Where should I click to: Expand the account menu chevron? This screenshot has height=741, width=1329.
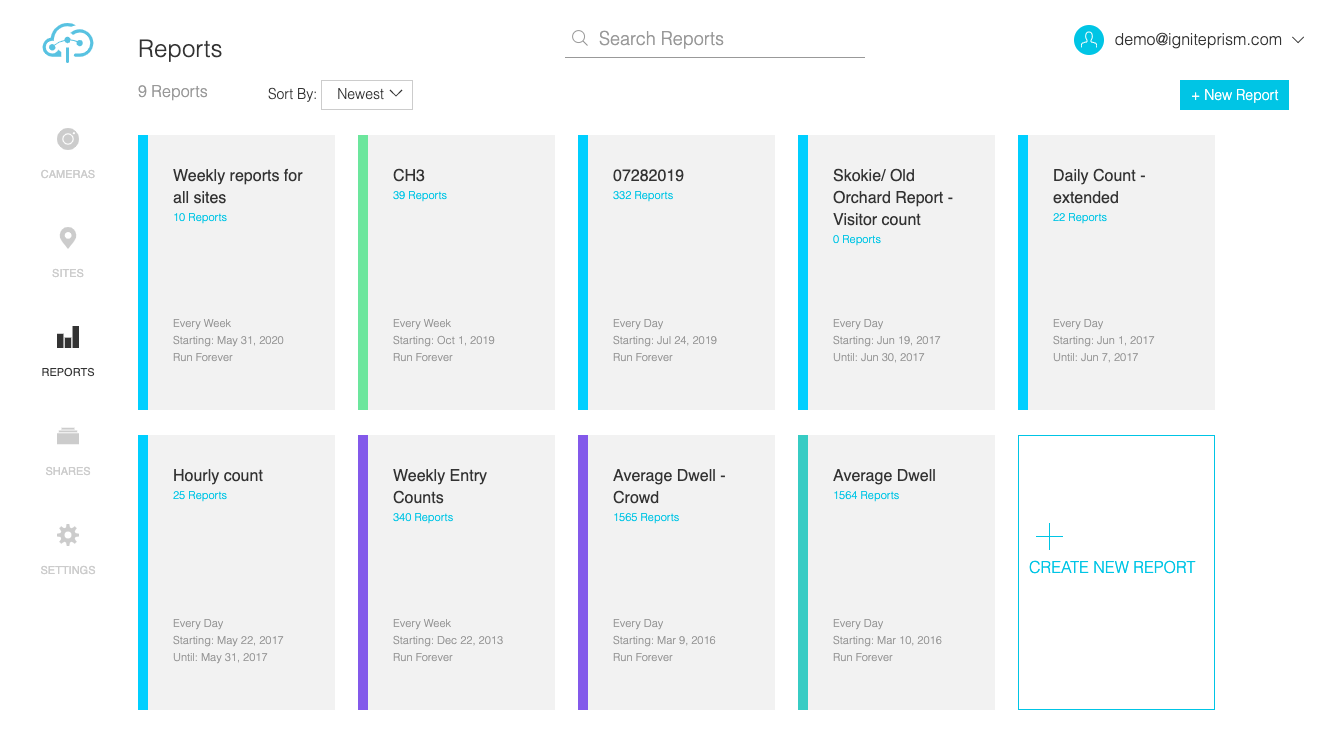(x=1298, y=40)
